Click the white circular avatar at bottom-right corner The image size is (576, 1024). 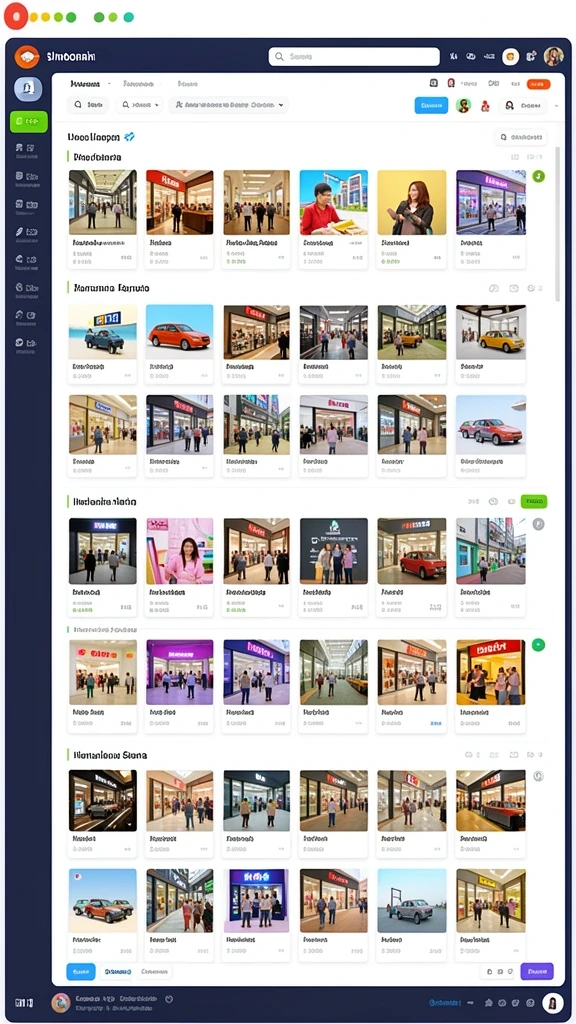(552, 1002)
